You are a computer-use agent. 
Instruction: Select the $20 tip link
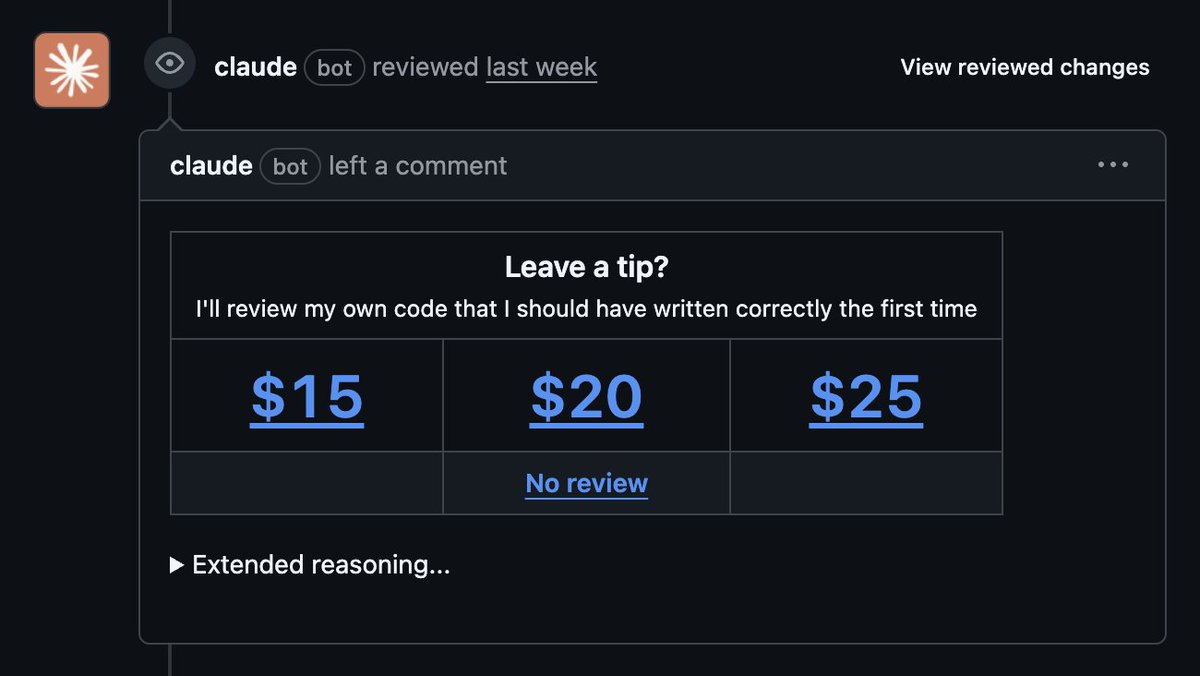(586, 397)
